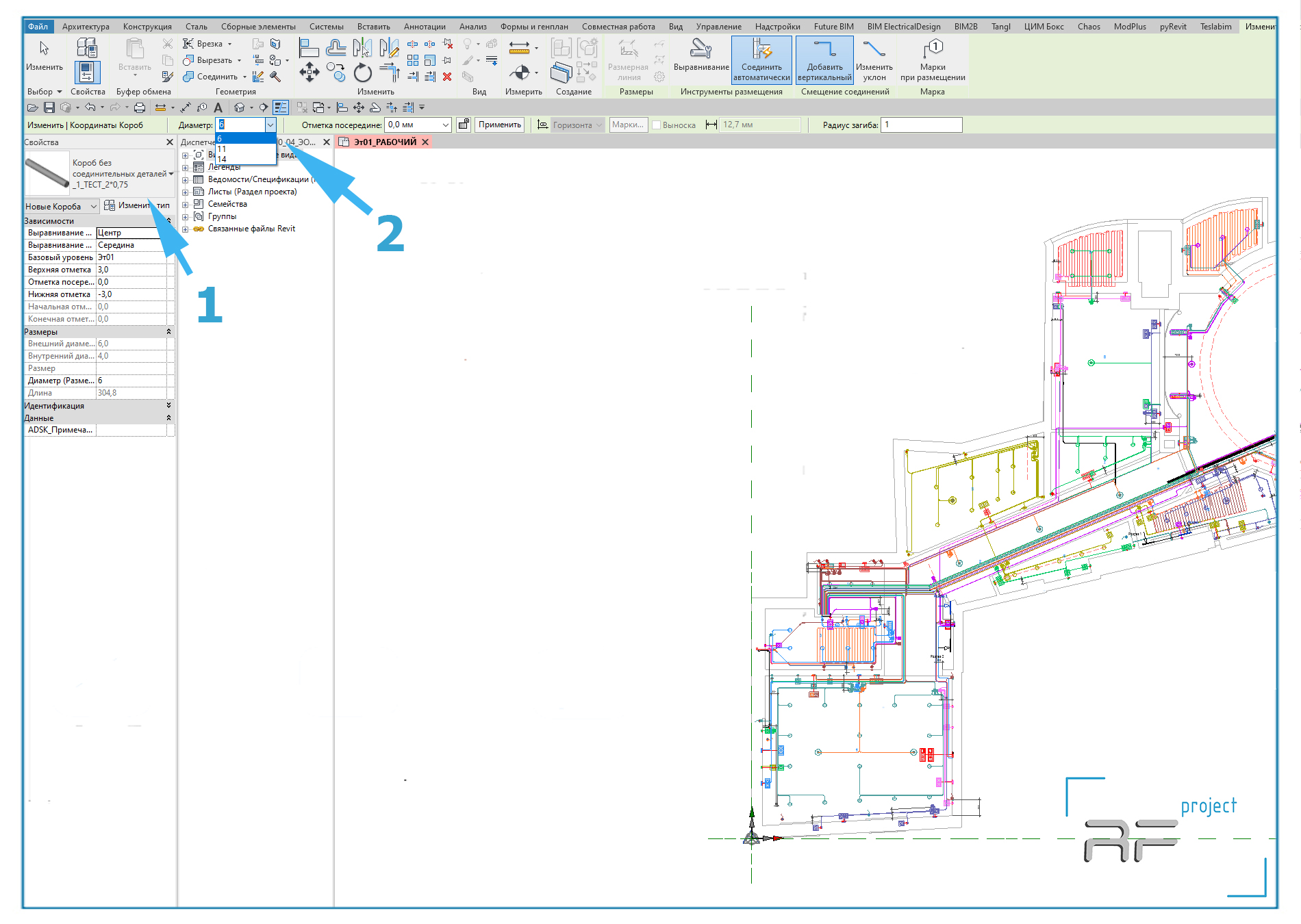Select the Offset tool icon
The height and width of the screenshot is (924, 1301).
coord(336,47)
